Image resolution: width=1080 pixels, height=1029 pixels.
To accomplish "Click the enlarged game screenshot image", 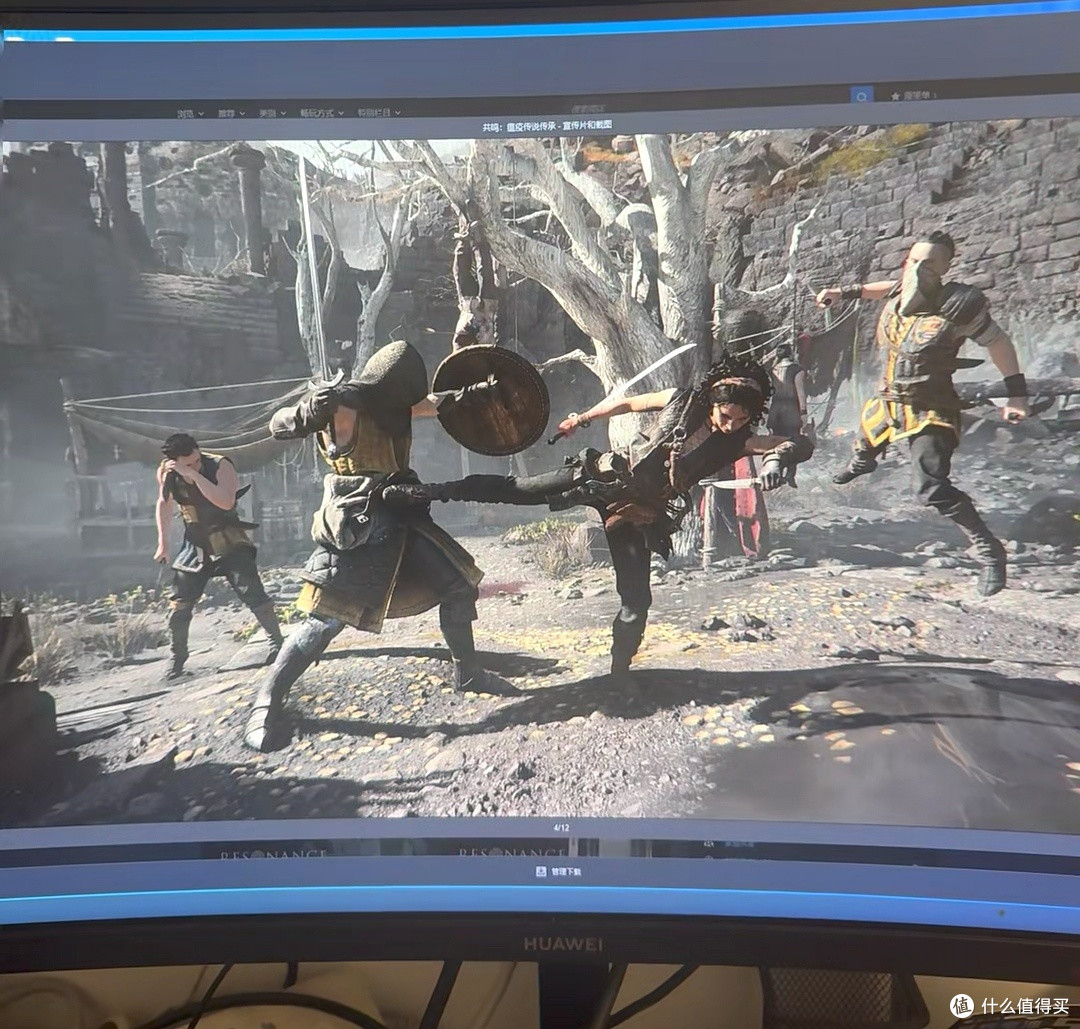I will pyautogui.click(x=540, y=475).
